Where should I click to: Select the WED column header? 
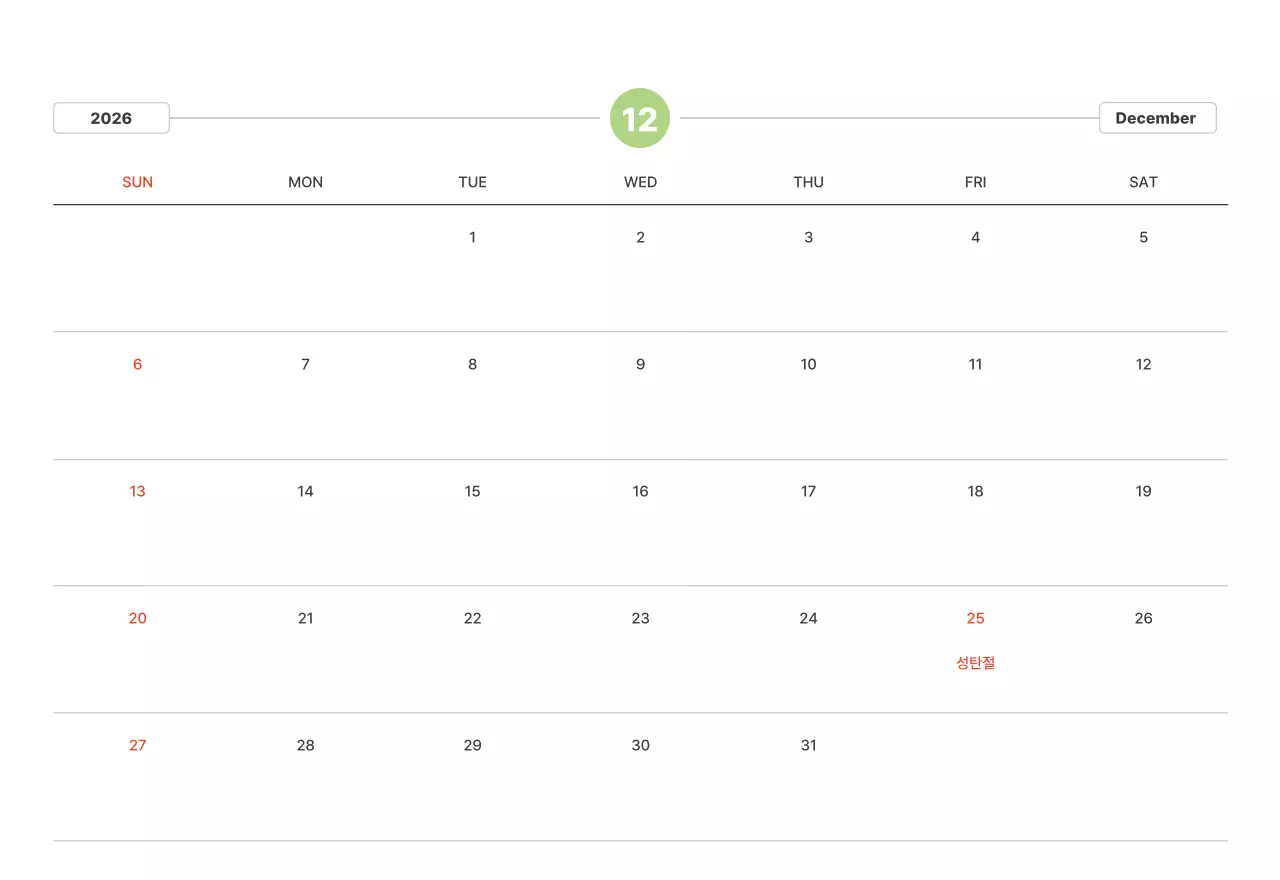[640, 182]
